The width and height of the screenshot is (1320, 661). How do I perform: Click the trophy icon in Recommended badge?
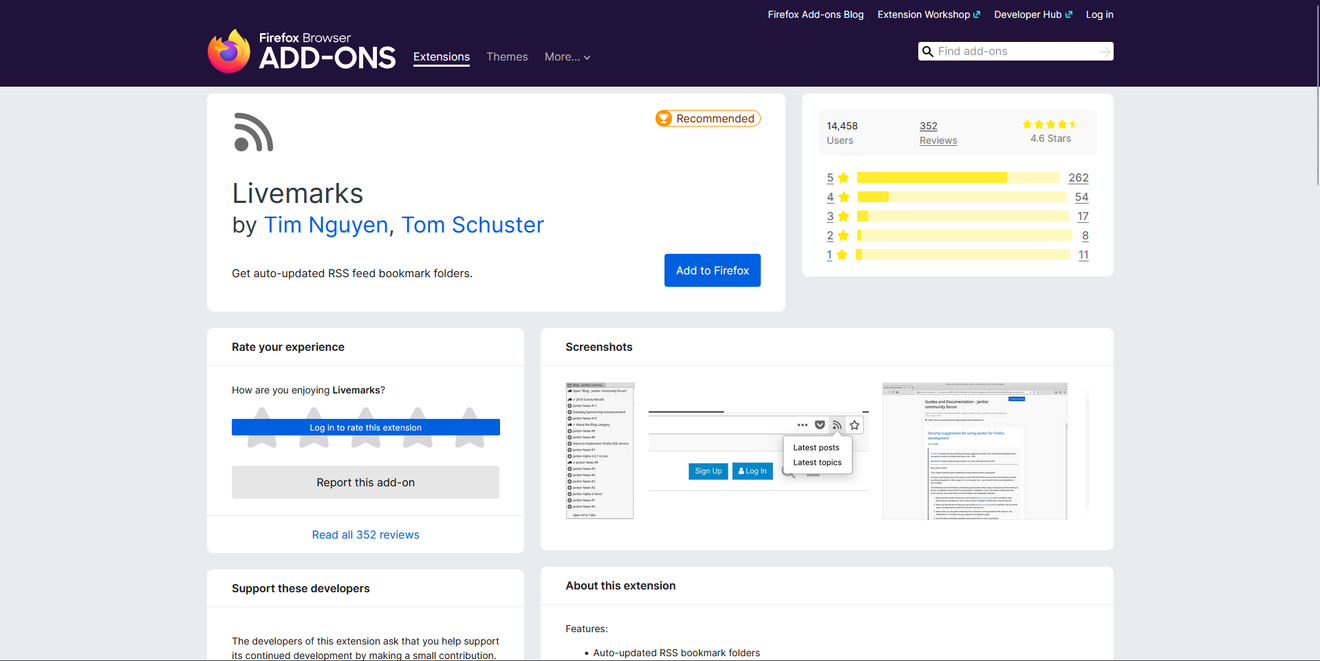pos(664,118)
